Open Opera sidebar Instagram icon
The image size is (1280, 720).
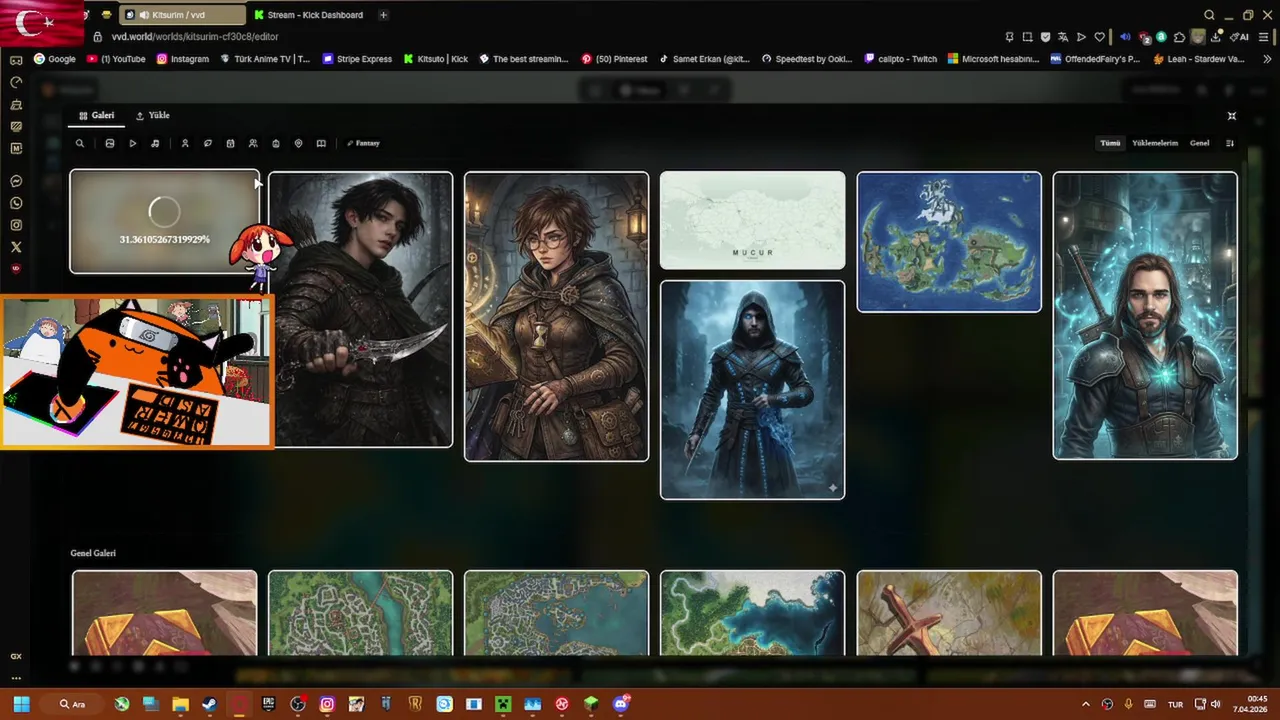pyautogui.click(x=16, y=226)
